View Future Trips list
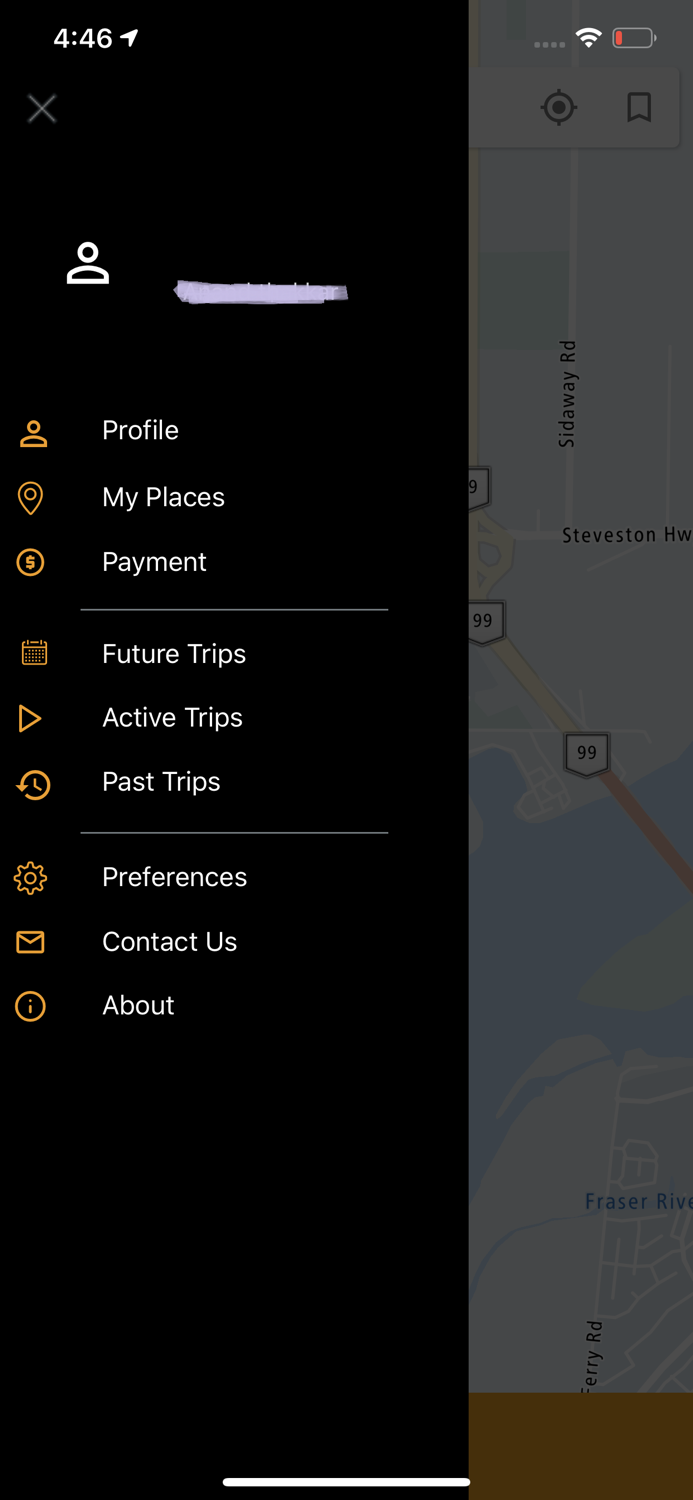 pos(174,654)
